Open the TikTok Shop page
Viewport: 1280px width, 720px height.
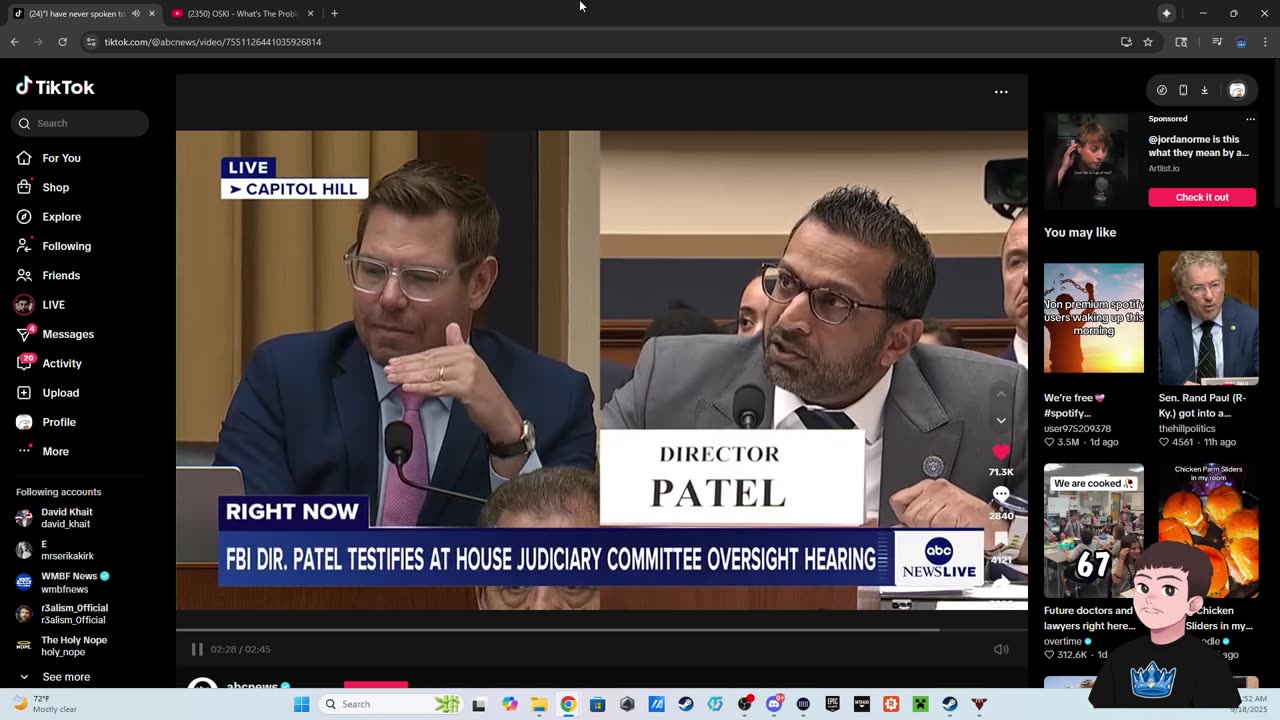click(x=56, y=187)
